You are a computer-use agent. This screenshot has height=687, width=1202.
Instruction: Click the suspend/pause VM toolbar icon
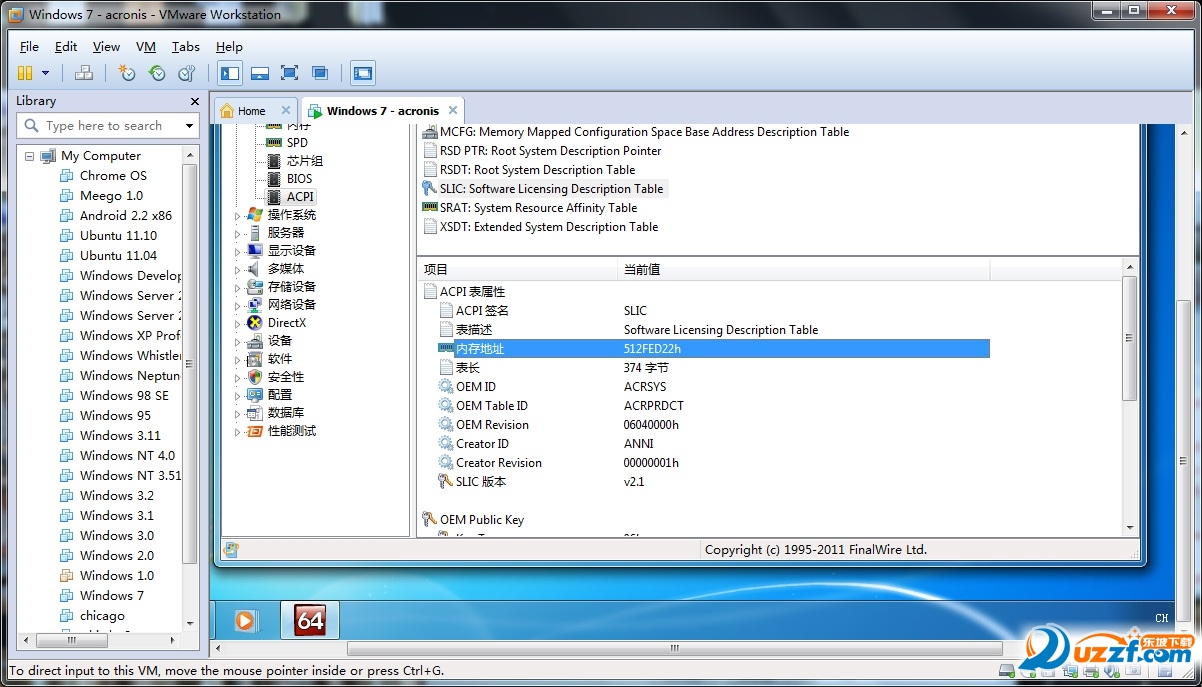tap(25, 73)
